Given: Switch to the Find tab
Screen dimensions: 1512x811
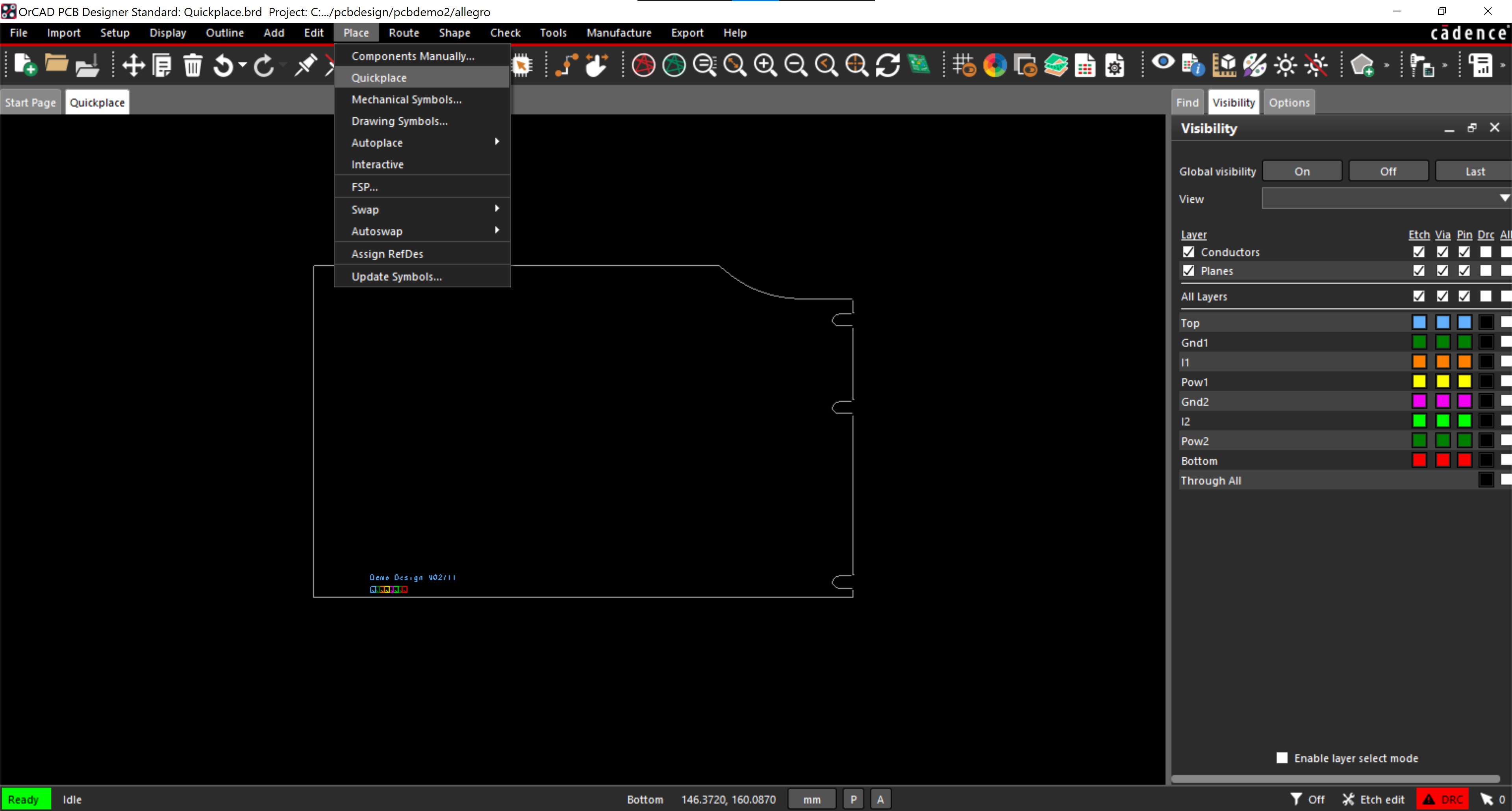Looking at the screenshot, I should click(1187, 103).
